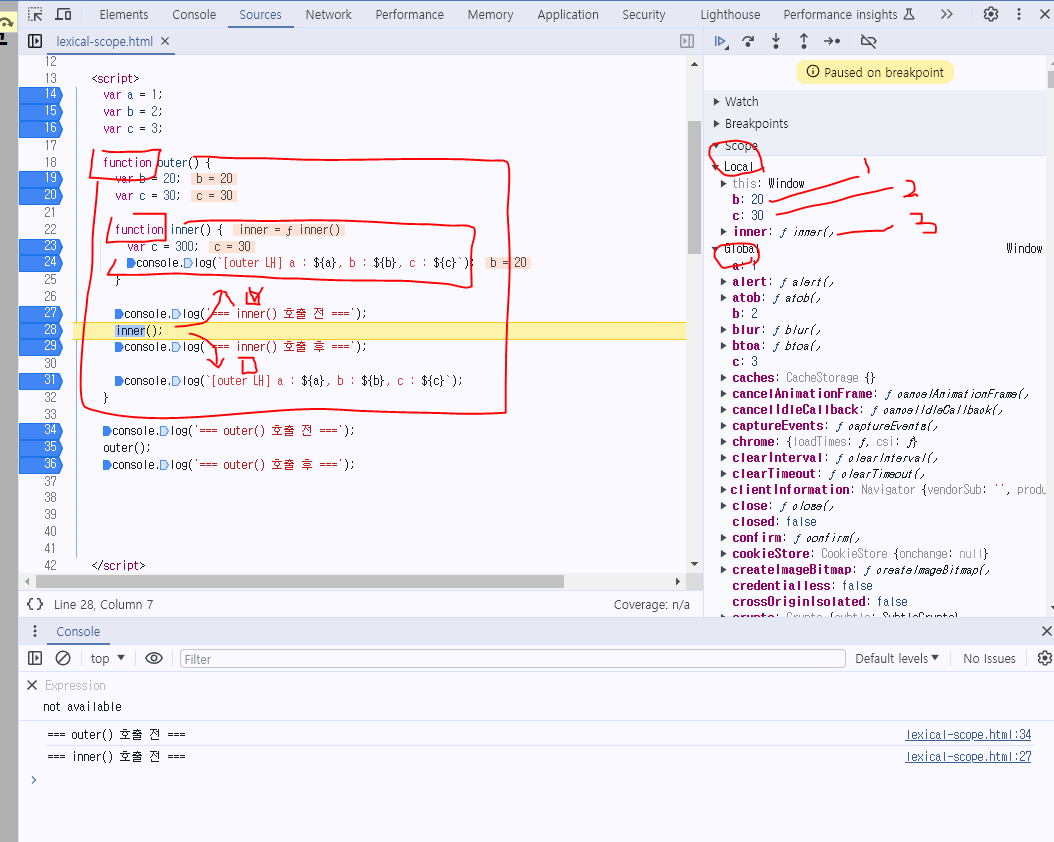Toggle the debugger sidebar panel icon
This screenshot has width=1054, height=842.
[x=687, y=41]
